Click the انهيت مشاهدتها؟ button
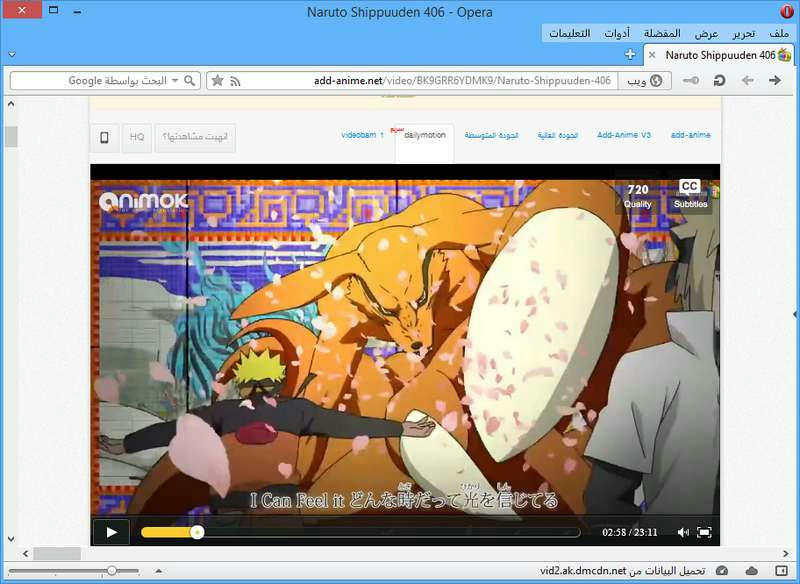 click(x=195, y=137)
